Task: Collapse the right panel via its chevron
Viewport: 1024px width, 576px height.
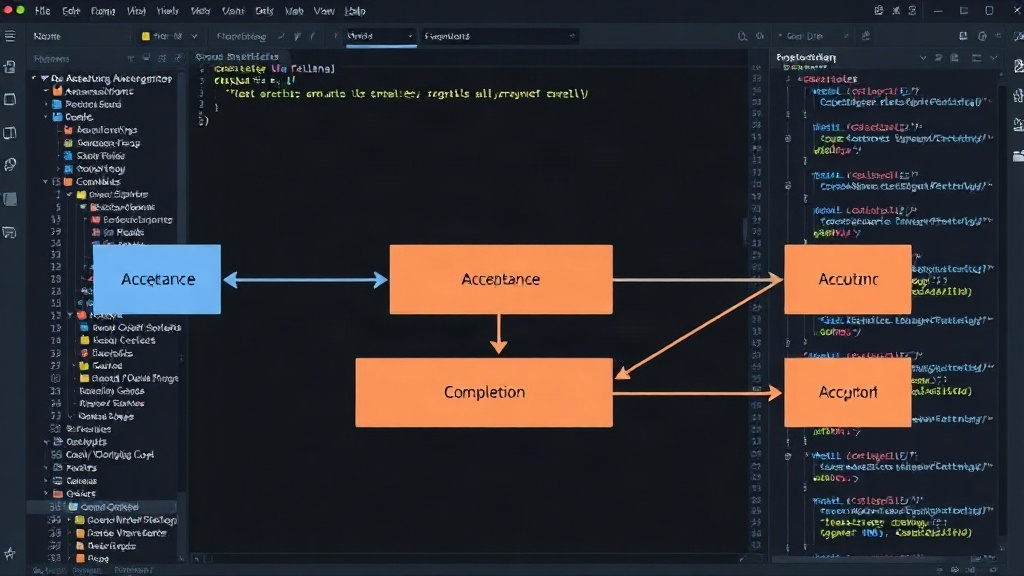Action: (923, 58)
